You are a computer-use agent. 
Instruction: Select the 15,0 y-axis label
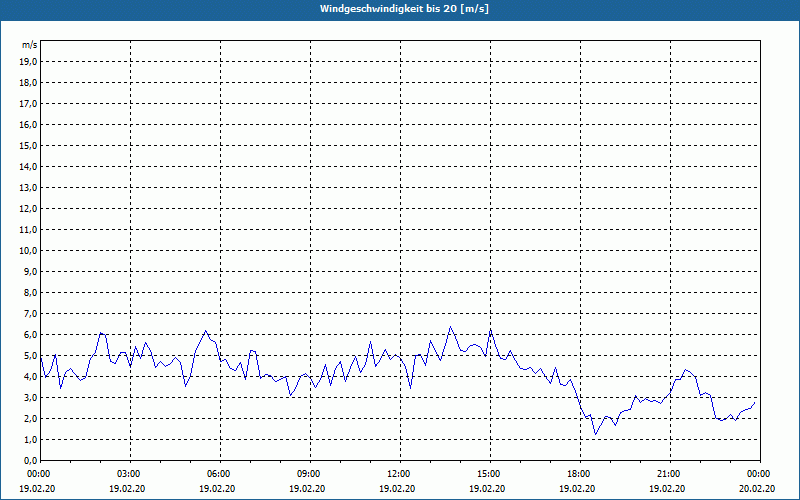point(28,145)
